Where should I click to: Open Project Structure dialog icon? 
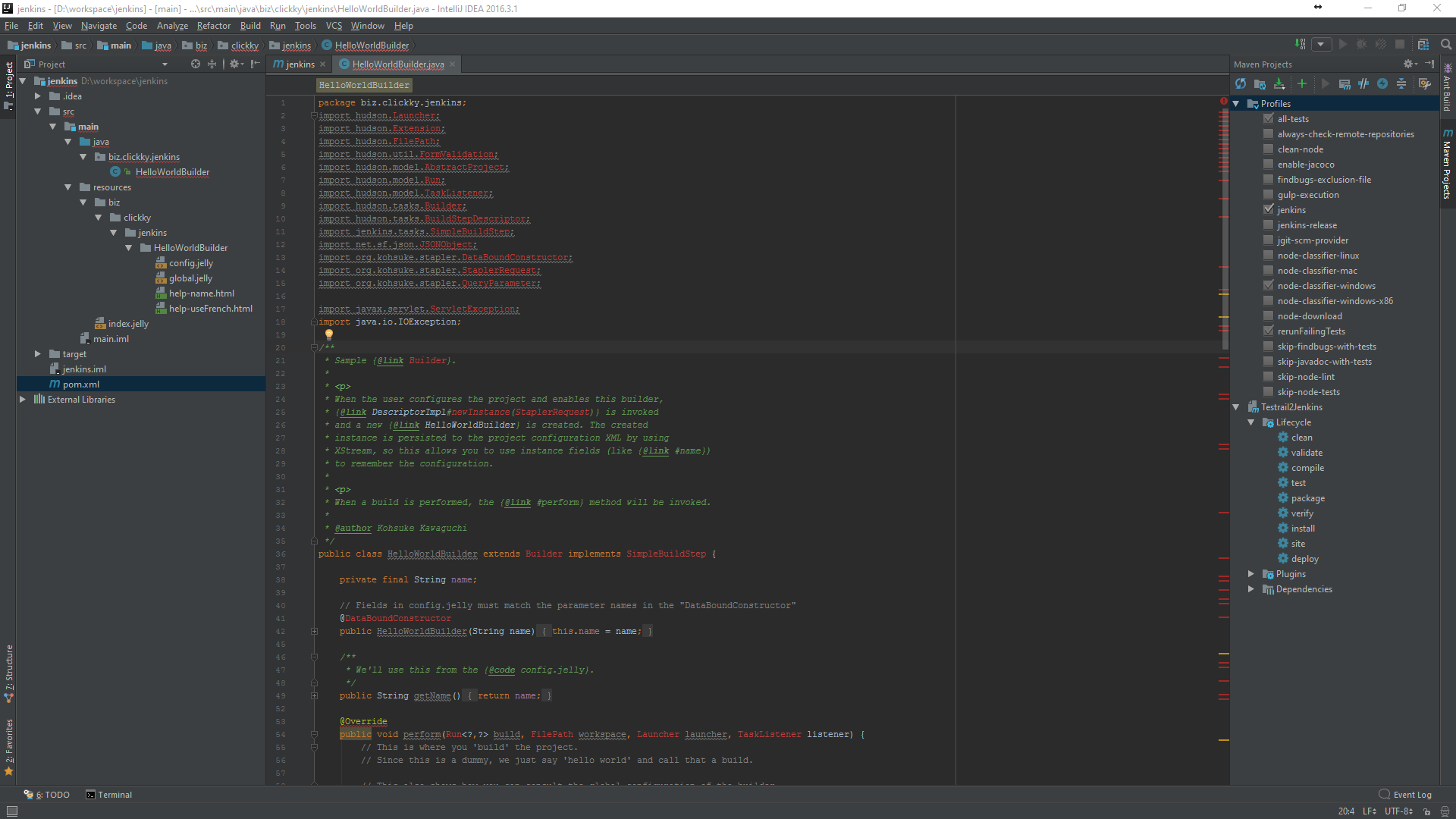[1423, 45]
